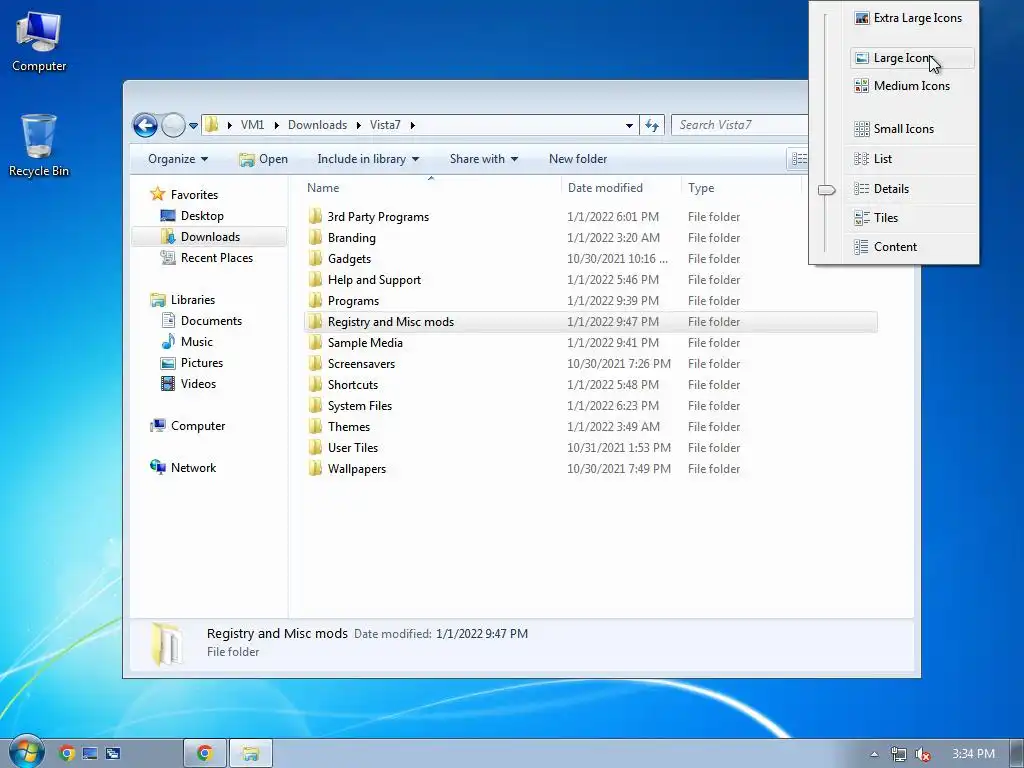Viewport: 1024px width, 768px height.
Task: Open Share with dropdown
Action: click(483, 159)
